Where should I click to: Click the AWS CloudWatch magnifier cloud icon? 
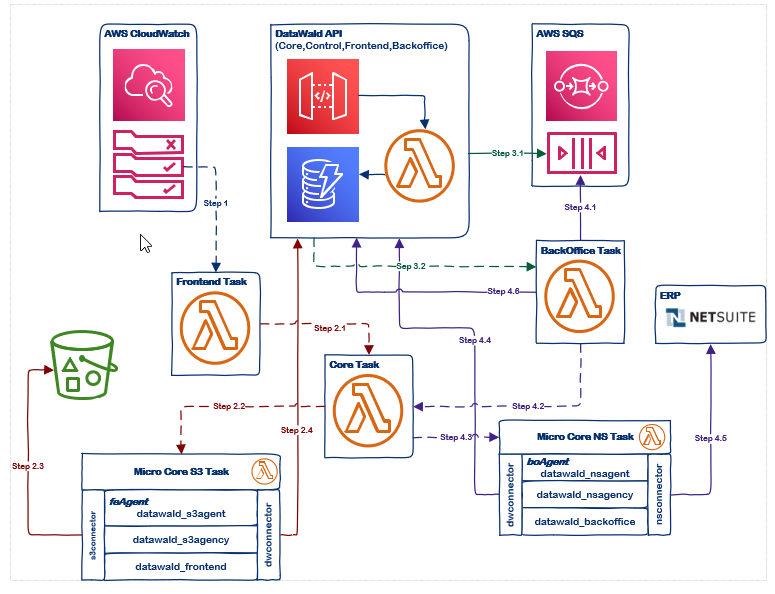coord(149,85)
